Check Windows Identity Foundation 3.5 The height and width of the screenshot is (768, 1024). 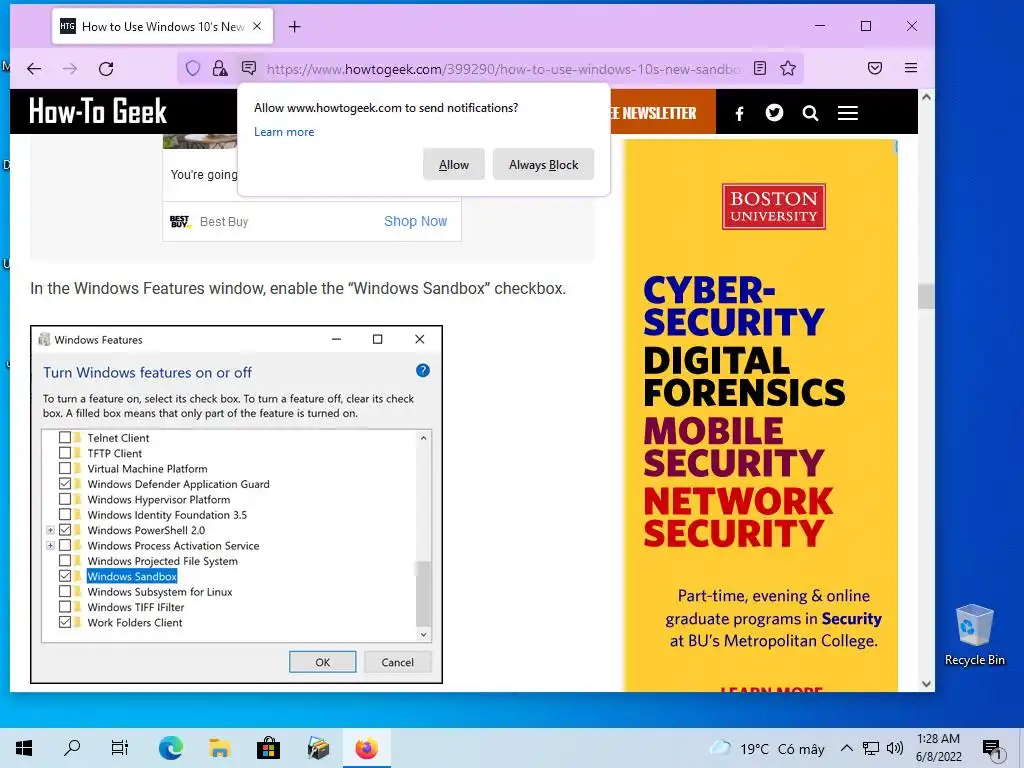(x=65, y=515)
